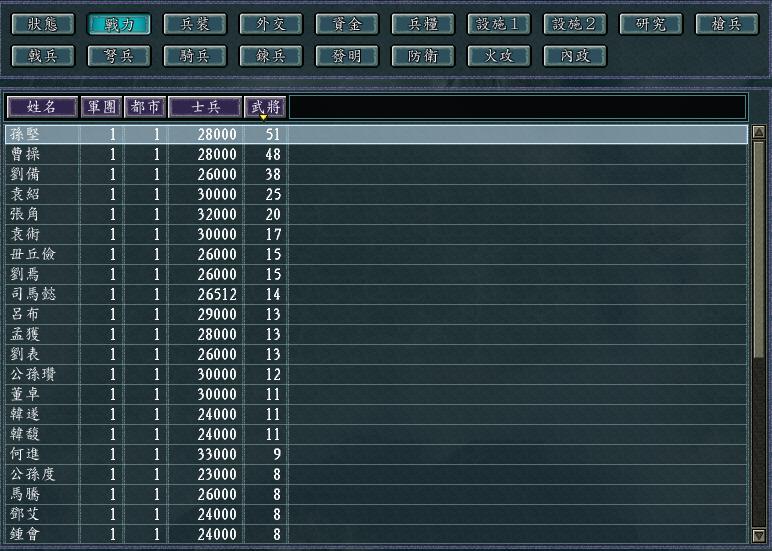772x551 pixels.
Task: Select the 鍾會 row
Action: 377,534
